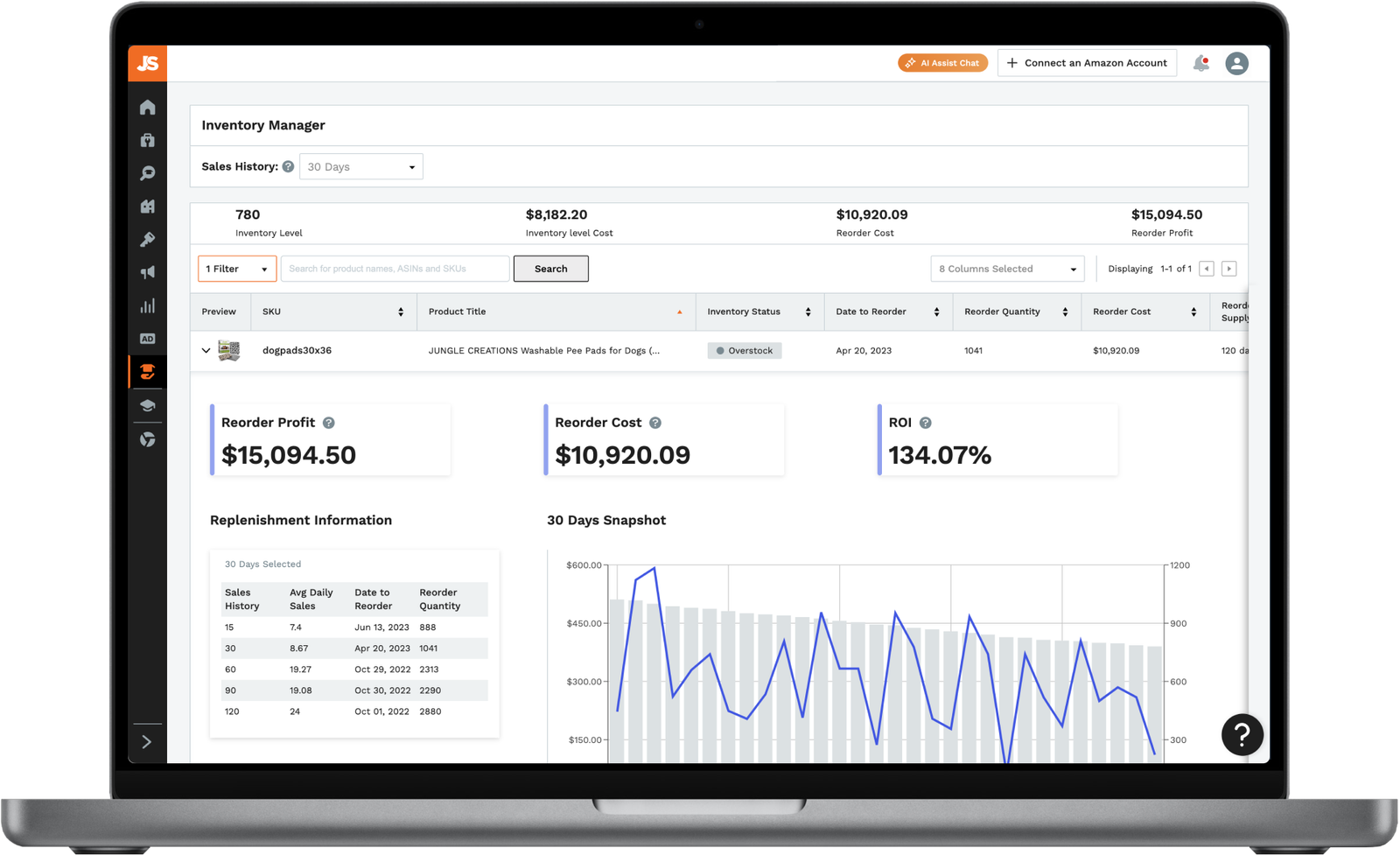Open the 8 Columns Selected dropdown
The image size is (1400, 855).
pos(1007,269)
